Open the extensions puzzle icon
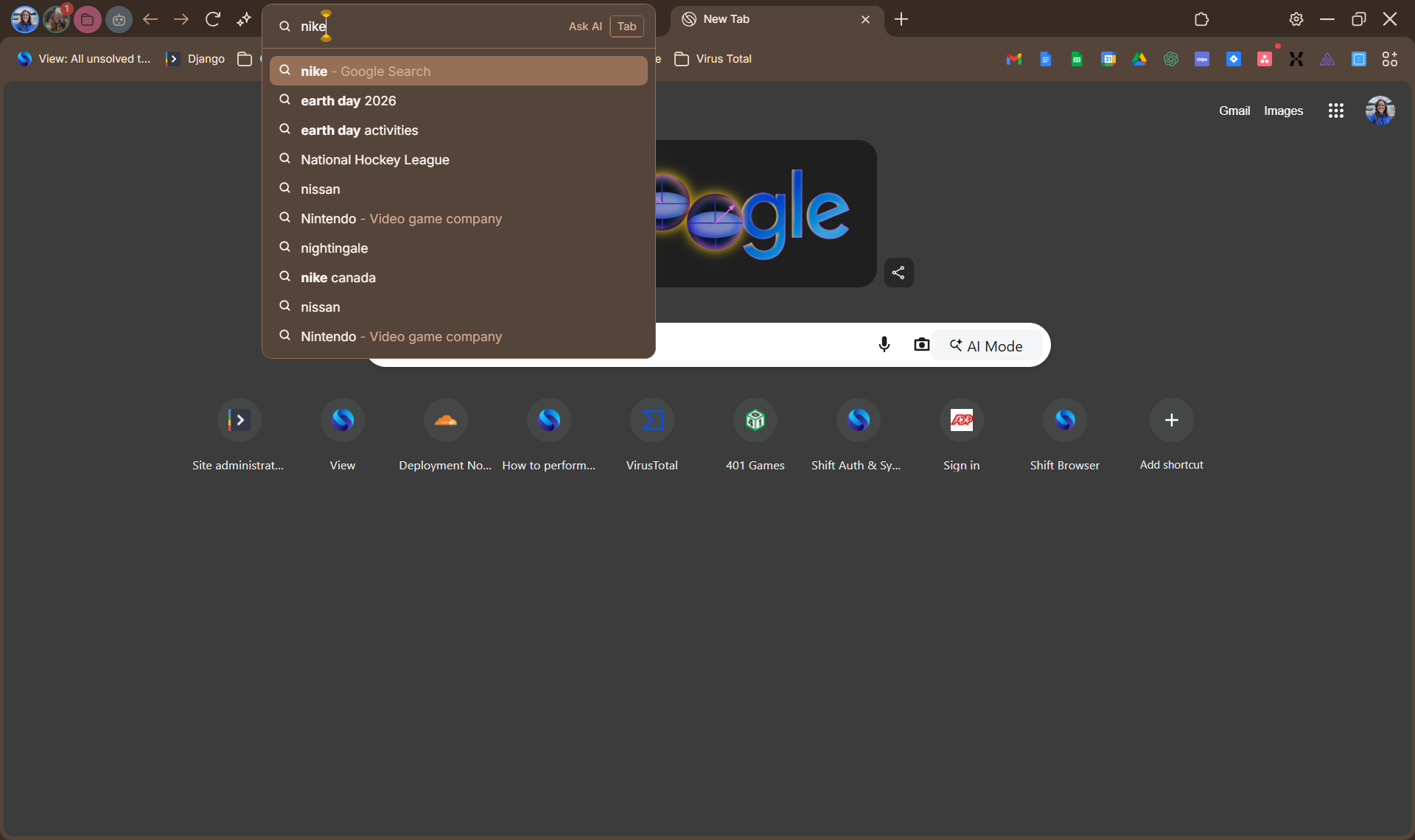The image size is (1415, 840). [x=1202, y=19]
